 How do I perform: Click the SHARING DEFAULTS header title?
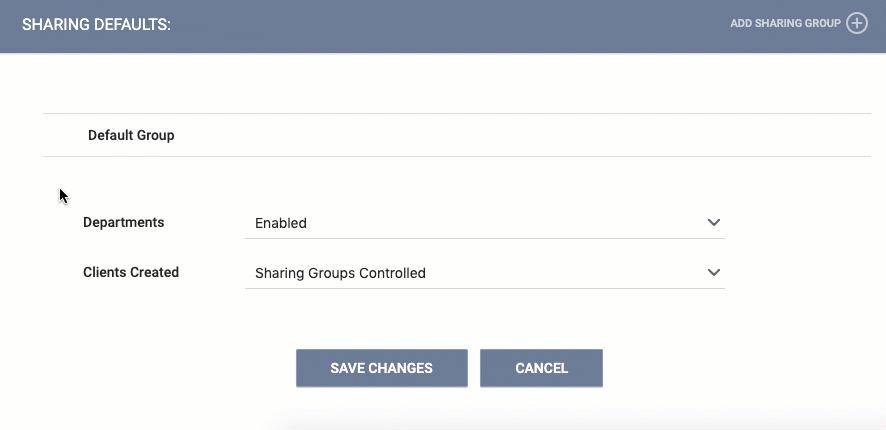(x=96, y=25)
